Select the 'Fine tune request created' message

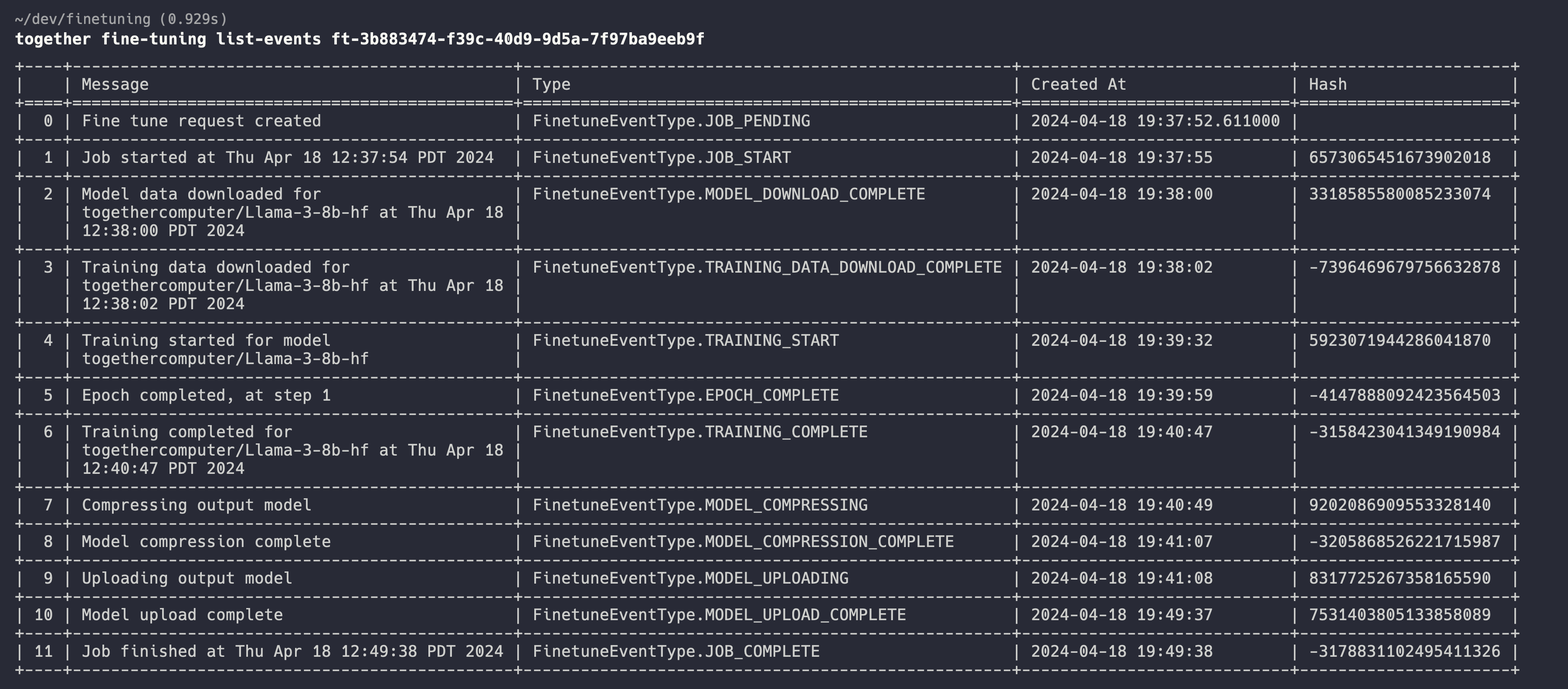coord(201,121)
